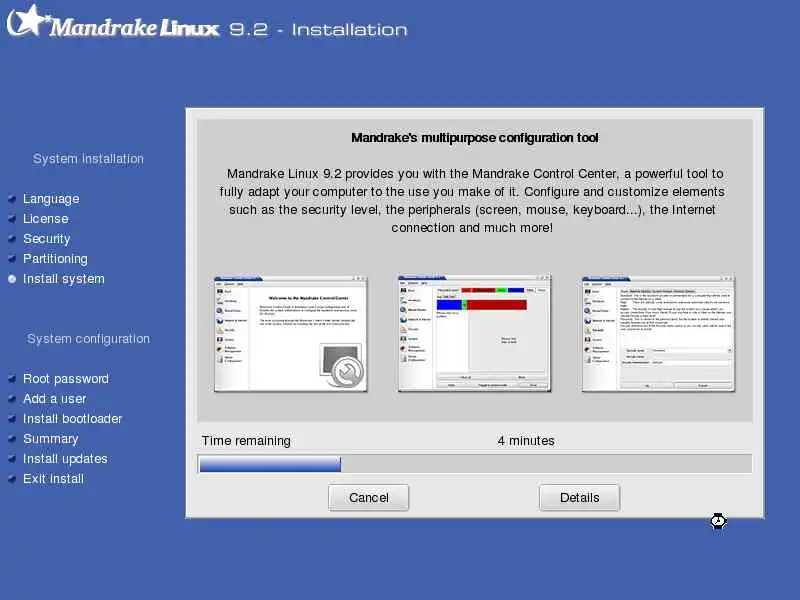This screenshot has width=800, height=600.
Task: Select the License step
Action: click(45, 218)
